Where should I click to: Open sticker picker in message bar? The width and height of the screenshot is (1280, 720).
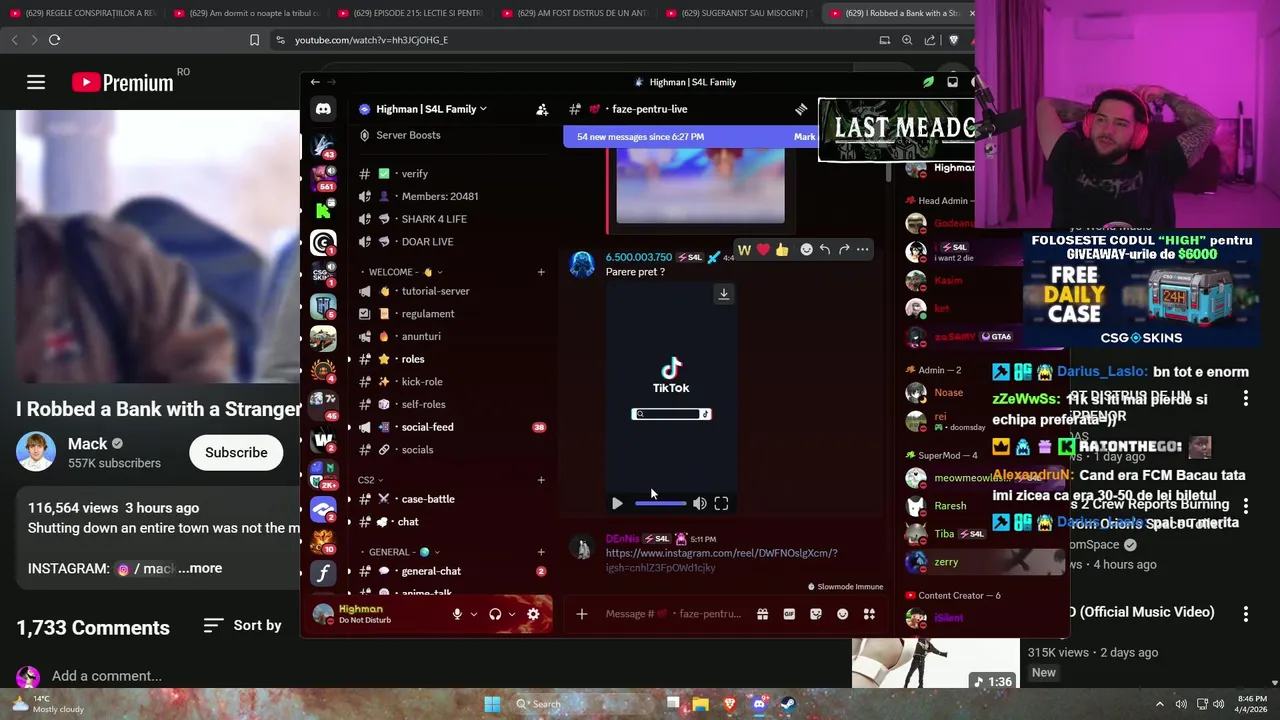pyautogui.click(x=816, y=614)
